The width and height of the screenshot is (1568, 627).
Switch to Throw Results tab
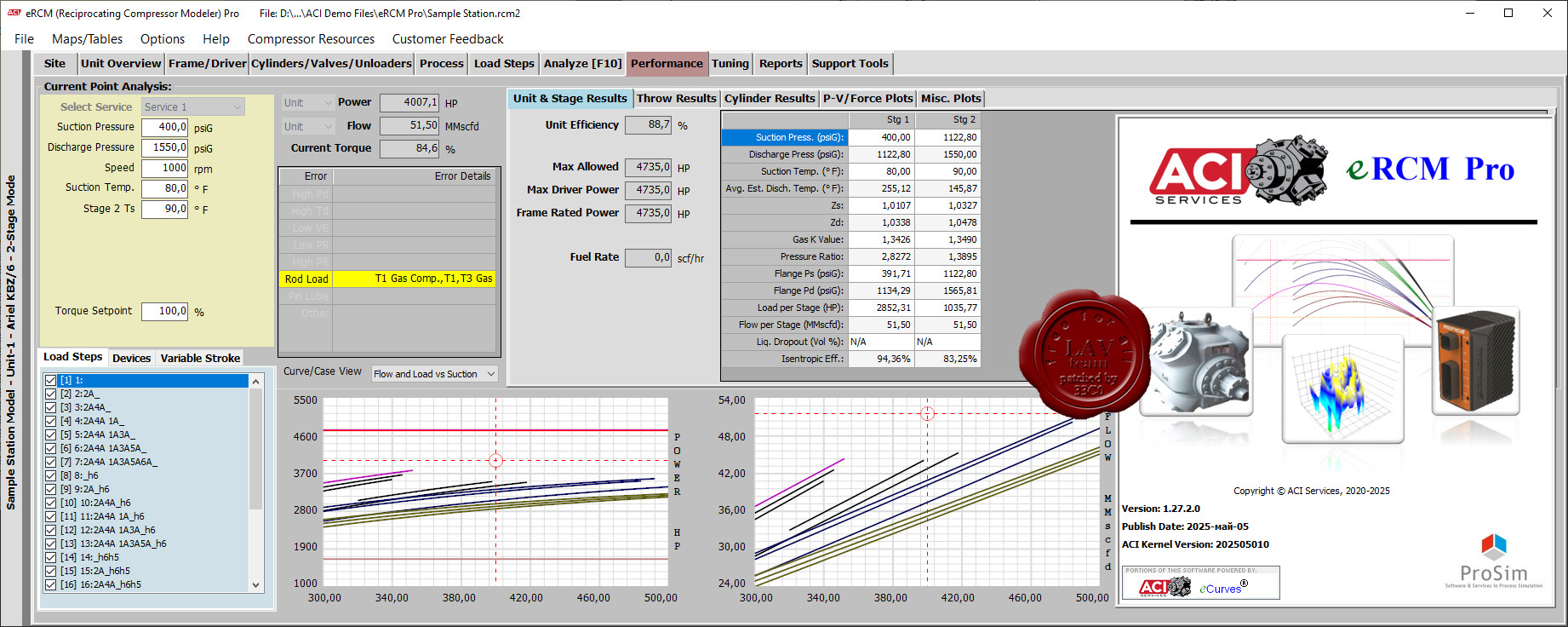pyautogui.click(x=677, y=99)
